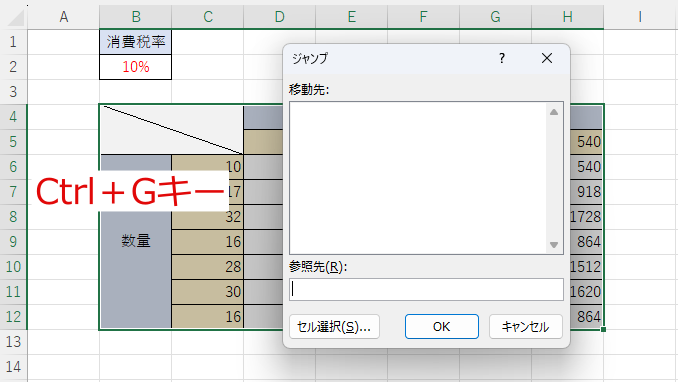Image resolution: width=678 pixels, height=382 pixels.
Task: Click the OK button in ジャンプ dialog
Action: [x=441, y=326]
